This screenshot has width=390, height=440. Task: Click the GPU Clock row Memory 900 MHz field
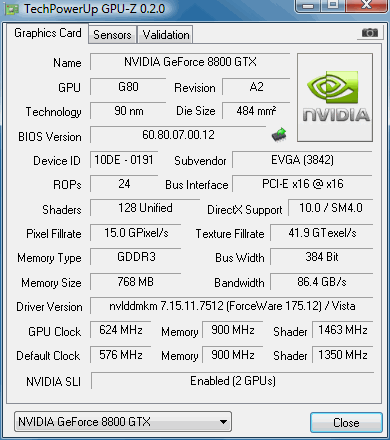(233, 330)
